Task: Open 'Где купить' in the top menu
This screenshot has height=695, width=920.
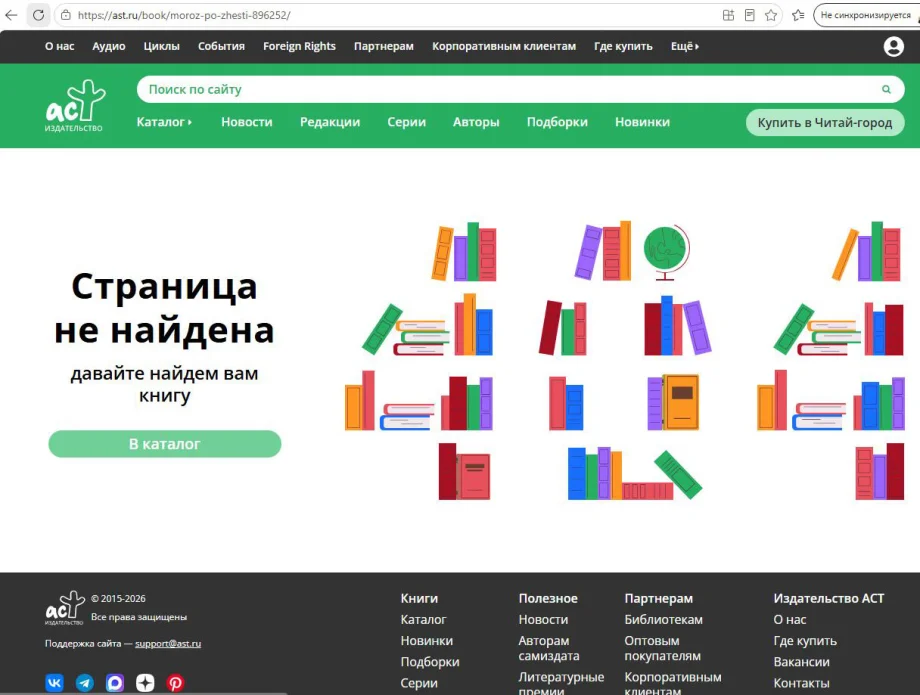Action: 623,46
